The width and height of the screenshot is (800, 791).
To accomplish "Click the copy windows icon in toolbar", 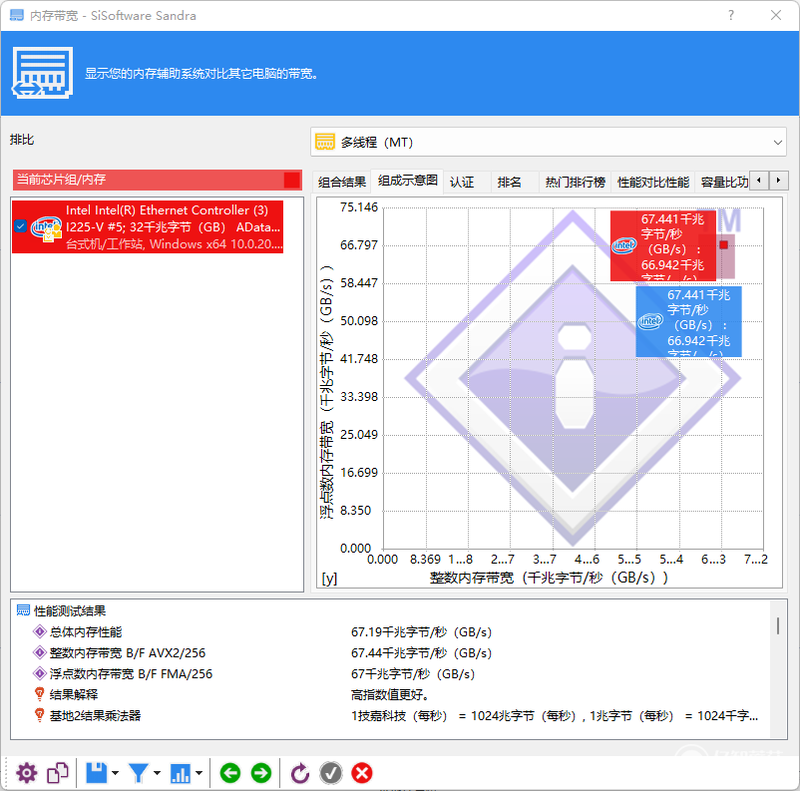I will (x=58, y=773).
